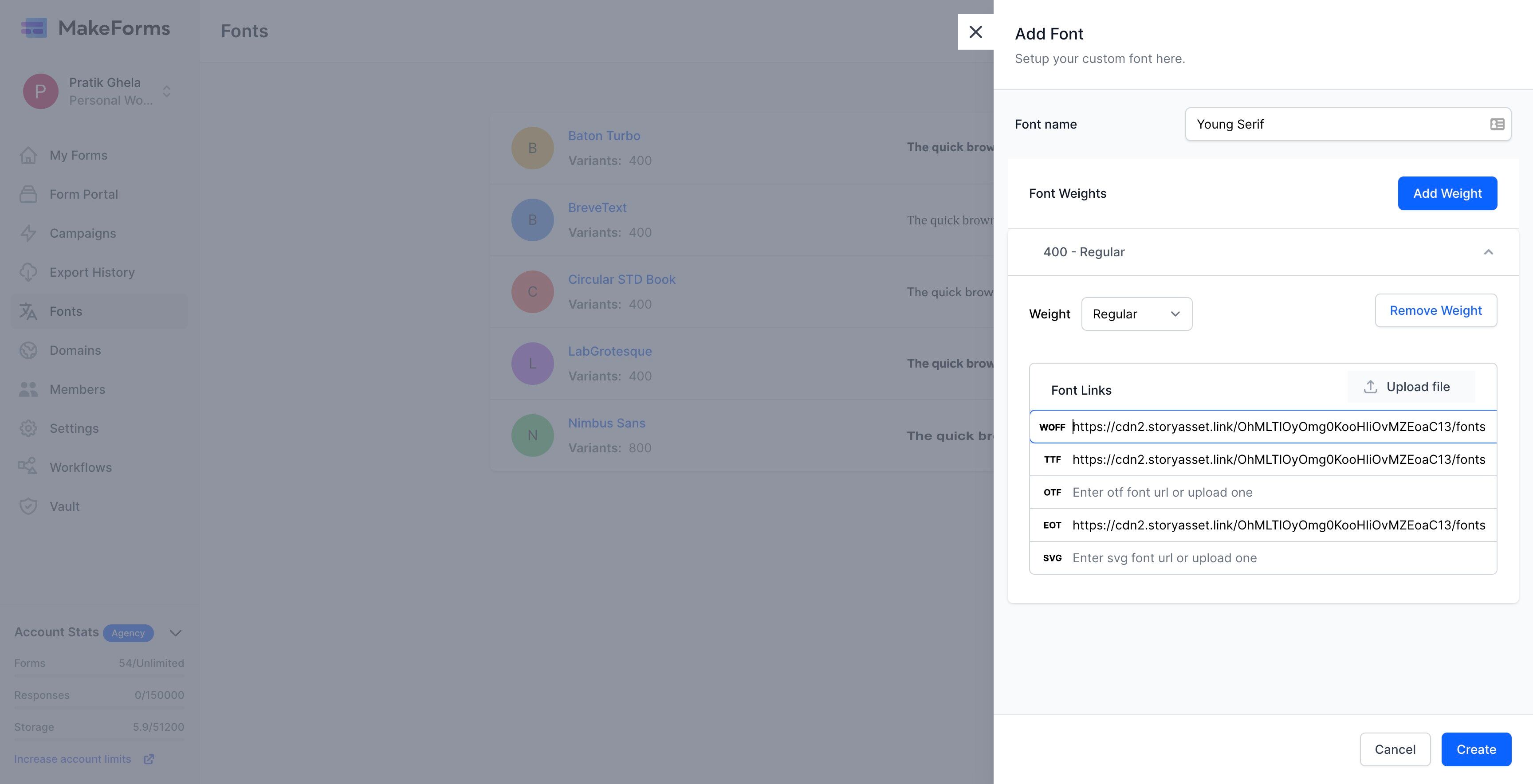Open external link icon beside account limits
The height and width of the screenshot is (784, 1533).
point(149,759)
